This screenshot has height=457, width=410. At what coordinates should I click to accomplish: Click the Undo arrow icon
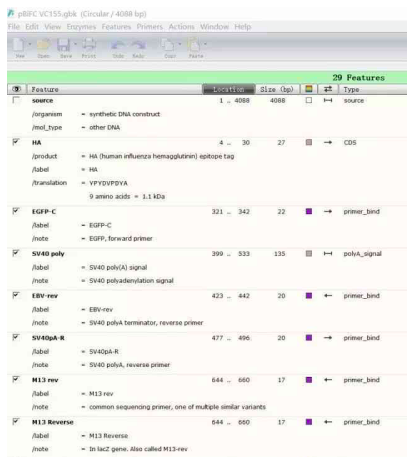(x=118, y=45)
